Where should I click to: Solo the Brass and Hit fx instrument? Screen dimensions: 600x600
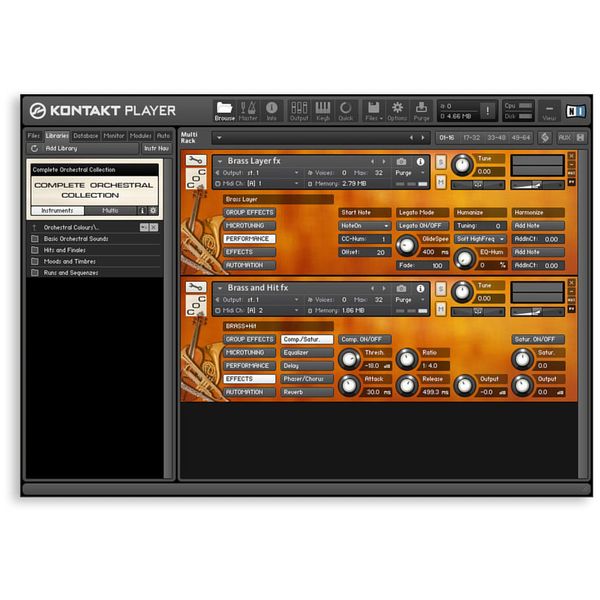pyautogui.click(x=441, y=289)
